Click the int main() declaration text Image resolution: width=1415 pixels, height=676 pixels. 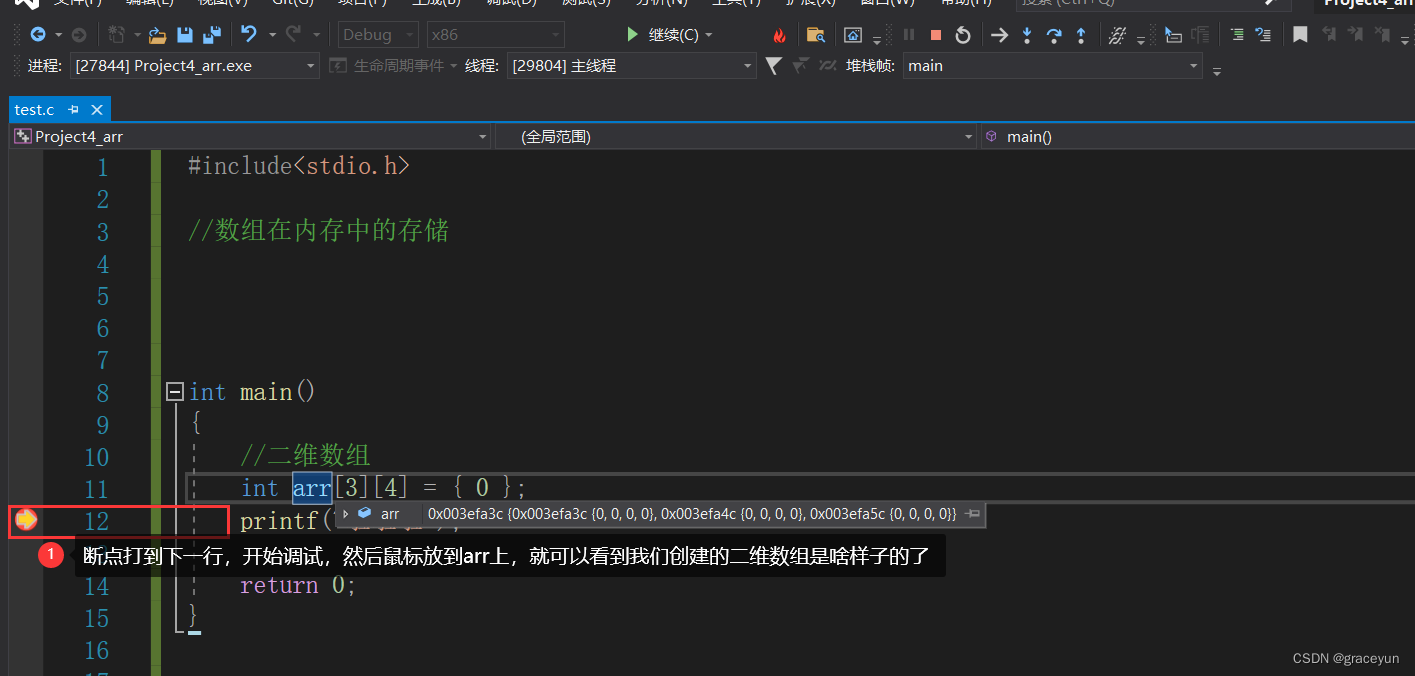(x=253, y=392)
